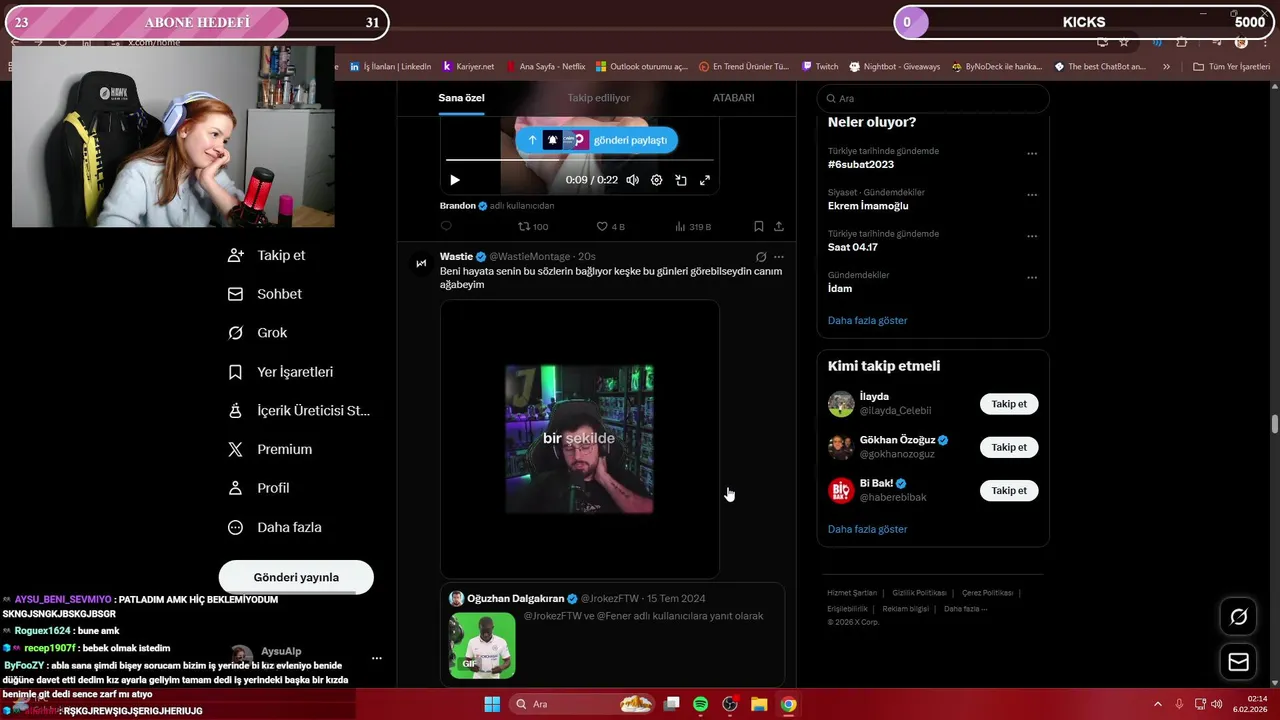Open Spotify from taskbar
The width and height of the screenshot is (1280, 720).
click(x=700, y=704)
